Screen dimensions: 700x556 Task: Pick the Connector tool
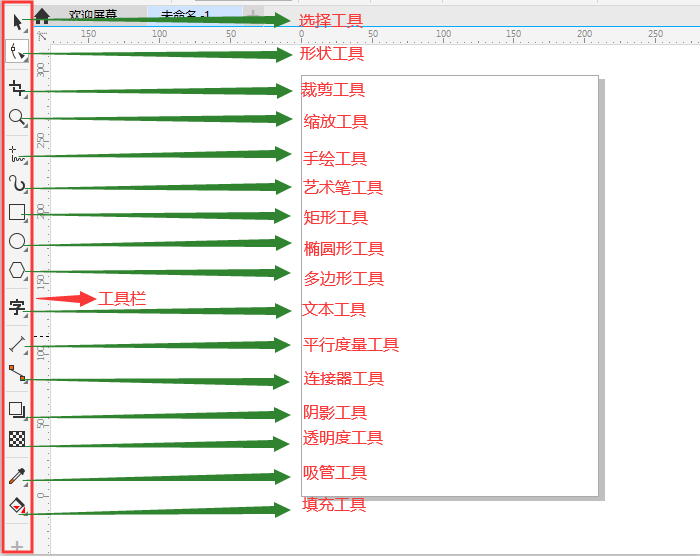17,373
